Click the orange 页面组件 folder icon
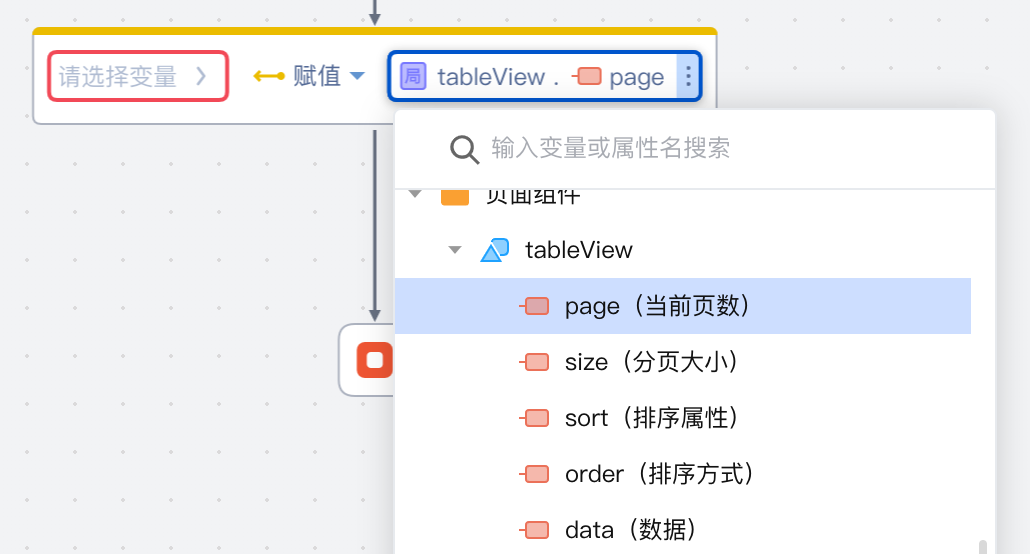Screen dimensions: 1030x554 click(x=455, y=196)
